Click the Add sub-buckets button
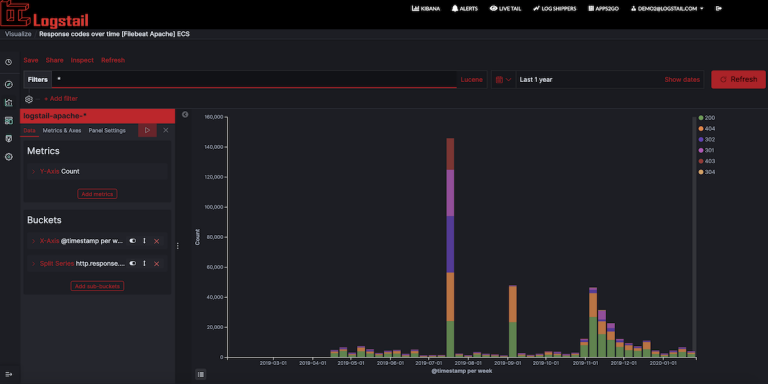This screenshot has width=768, height=384. pyautogui.click(x=97, y=286)
